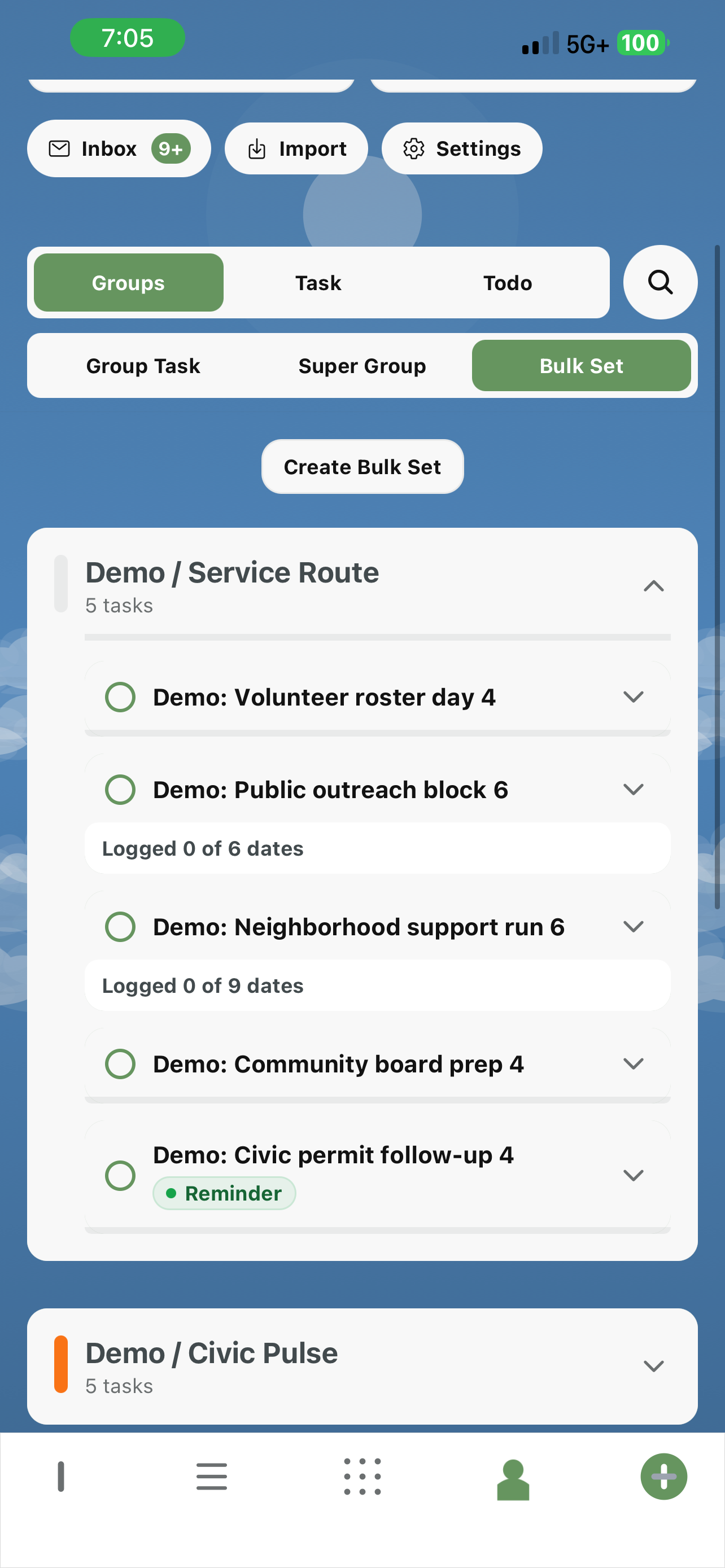This screenshot has height=1568, width=725.
Task: Select the Super Group sub-tab
Action: click(x=362, y=366)
